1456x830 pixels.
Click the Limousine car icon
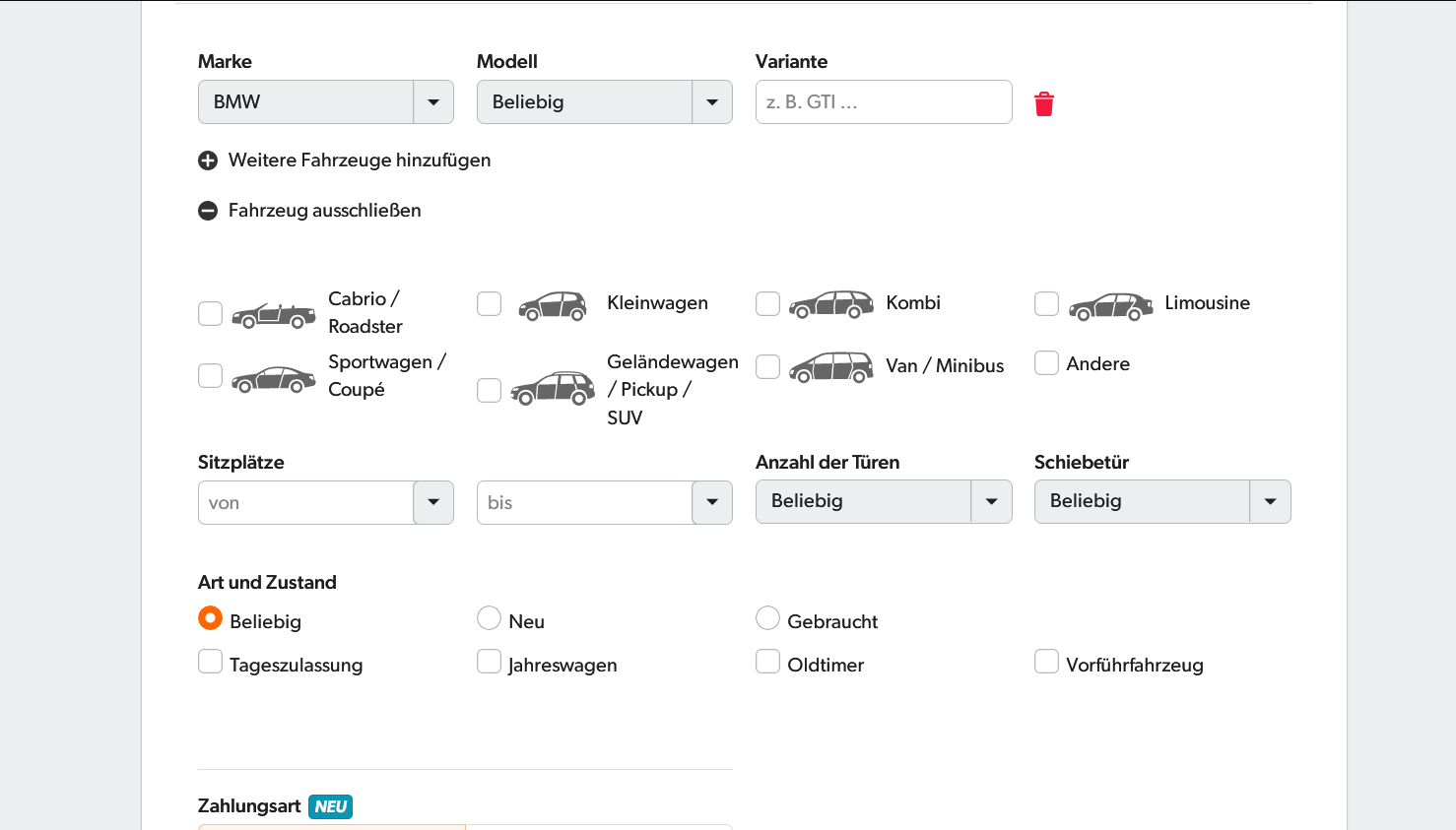point(1110,306)
